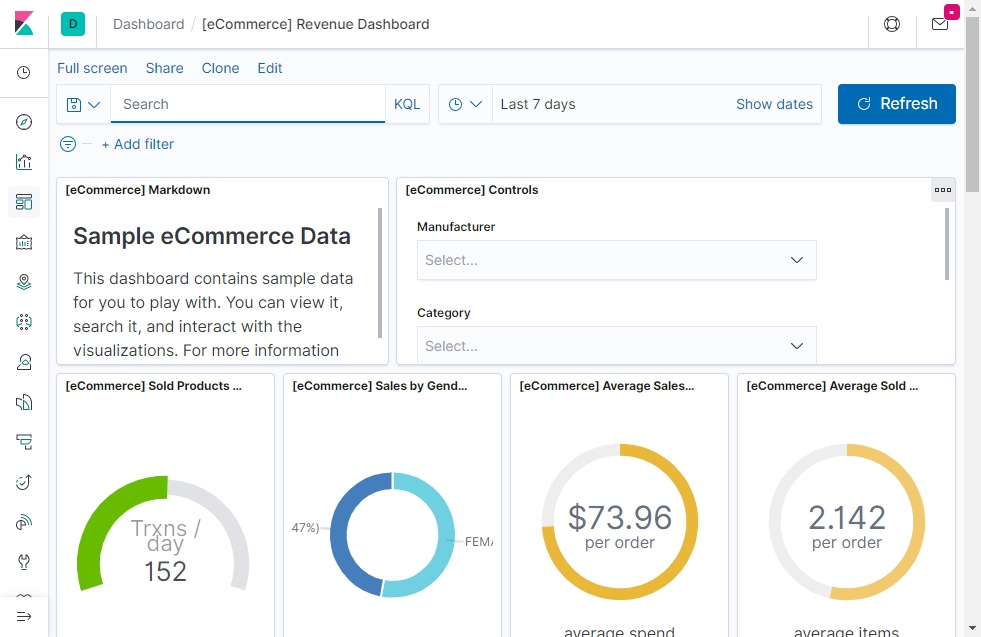Open the help menu icon in header
This screenshot has height=637, width=981.
(892, 24)
